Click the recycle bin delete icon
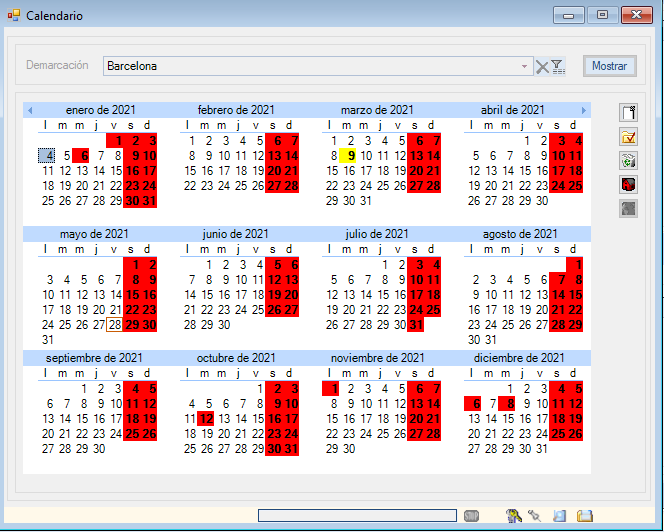 point(629,161)
